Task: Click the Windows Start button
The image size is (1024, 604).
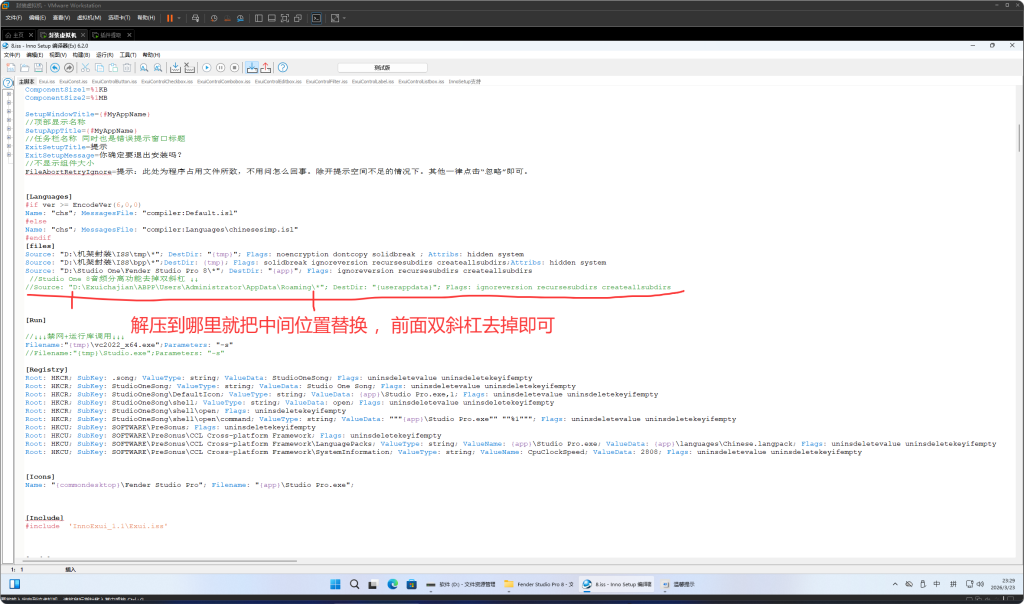Action: click(335, 584)
